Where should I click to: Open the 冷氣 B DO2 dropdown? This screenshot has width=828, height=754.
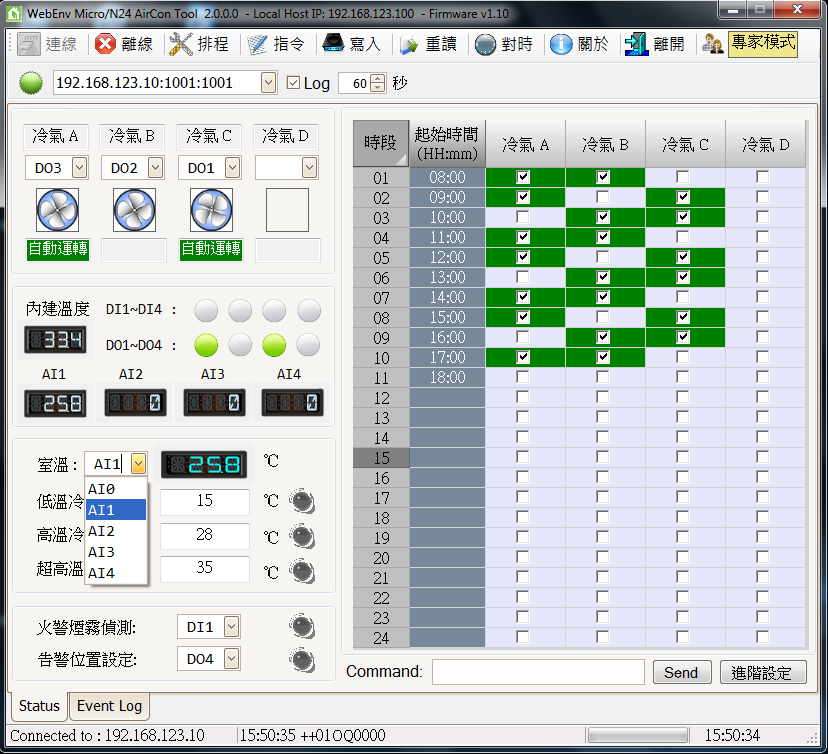point(155,168)
